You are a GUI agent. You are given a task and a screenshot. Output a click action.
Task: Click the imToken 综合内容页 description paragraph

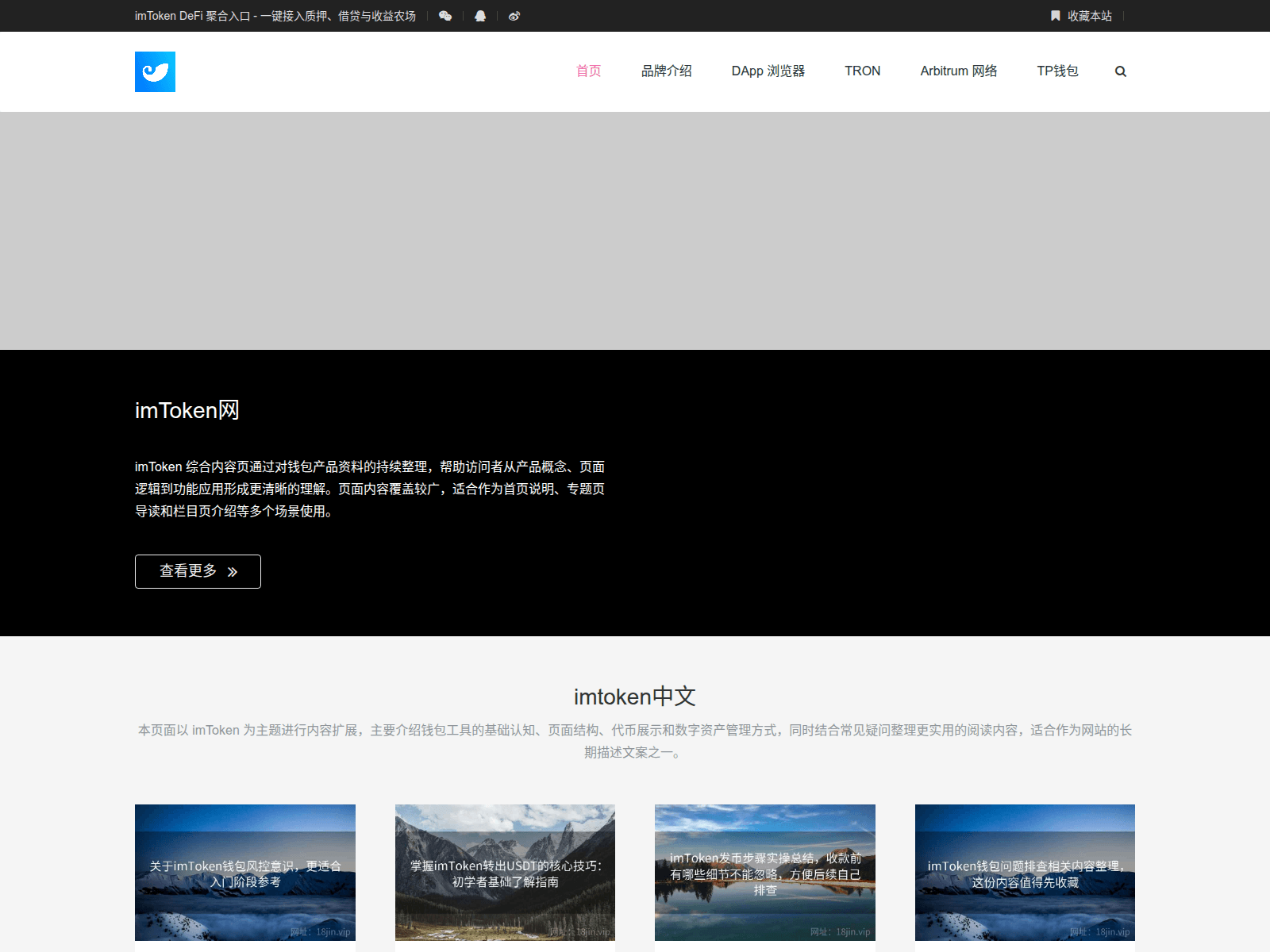point(370,489)
